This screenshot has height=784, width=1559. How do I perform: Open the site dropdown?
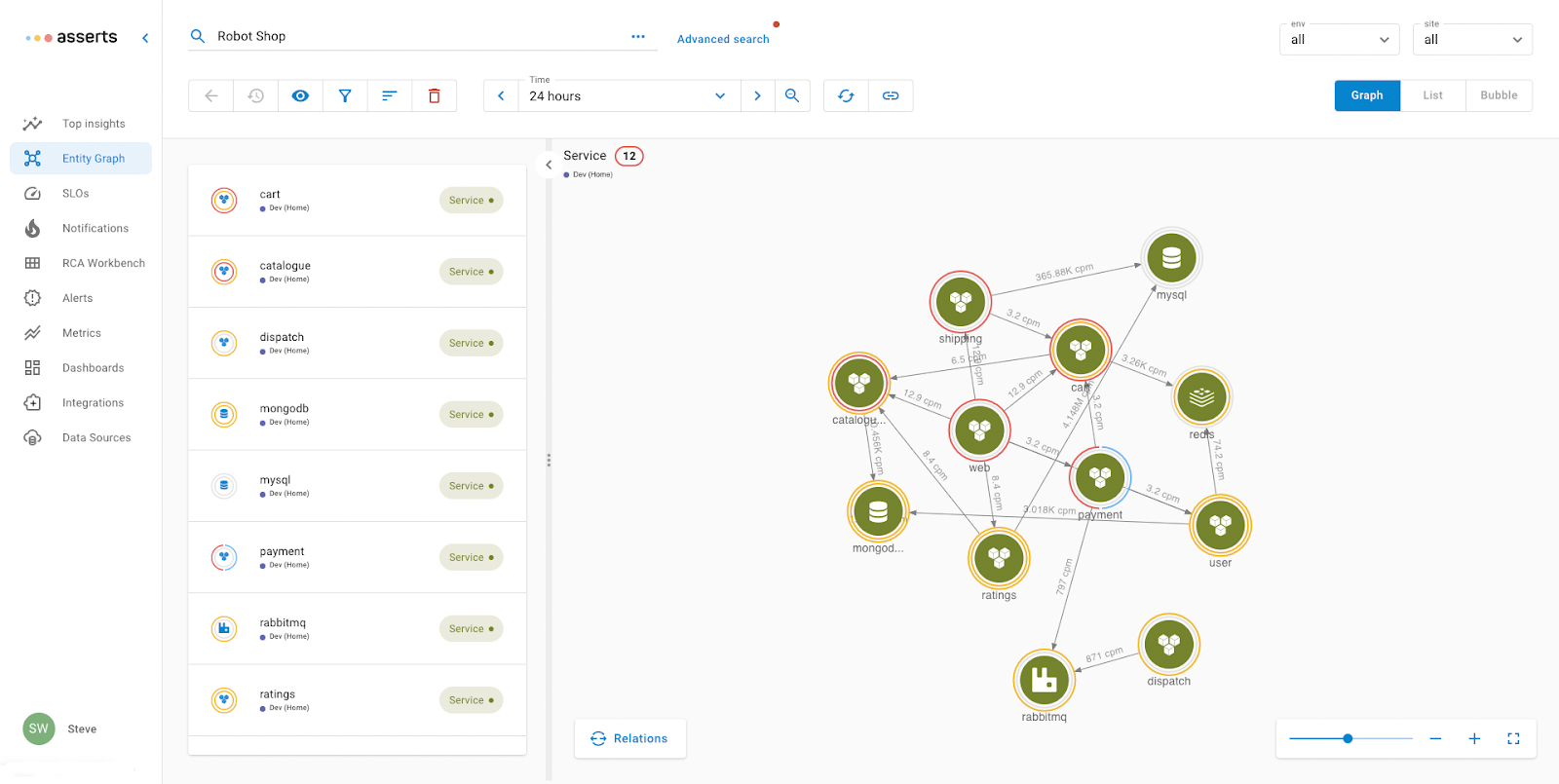[x=1471, y=40]
